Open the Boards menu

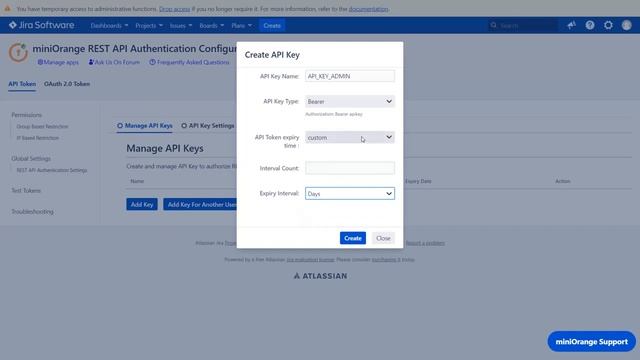point(211,26)
